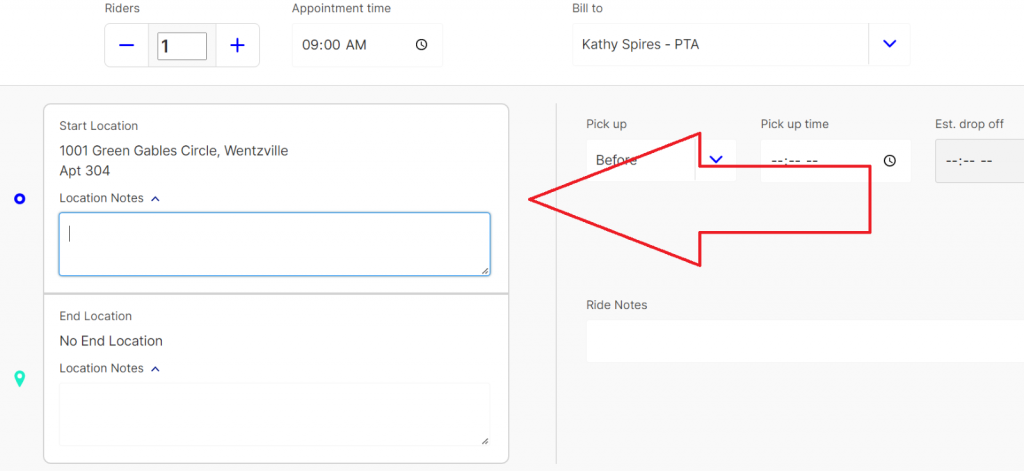Decrease riders with the minus button
Screen dimensions: 1024x471
[x=127, y=45]
